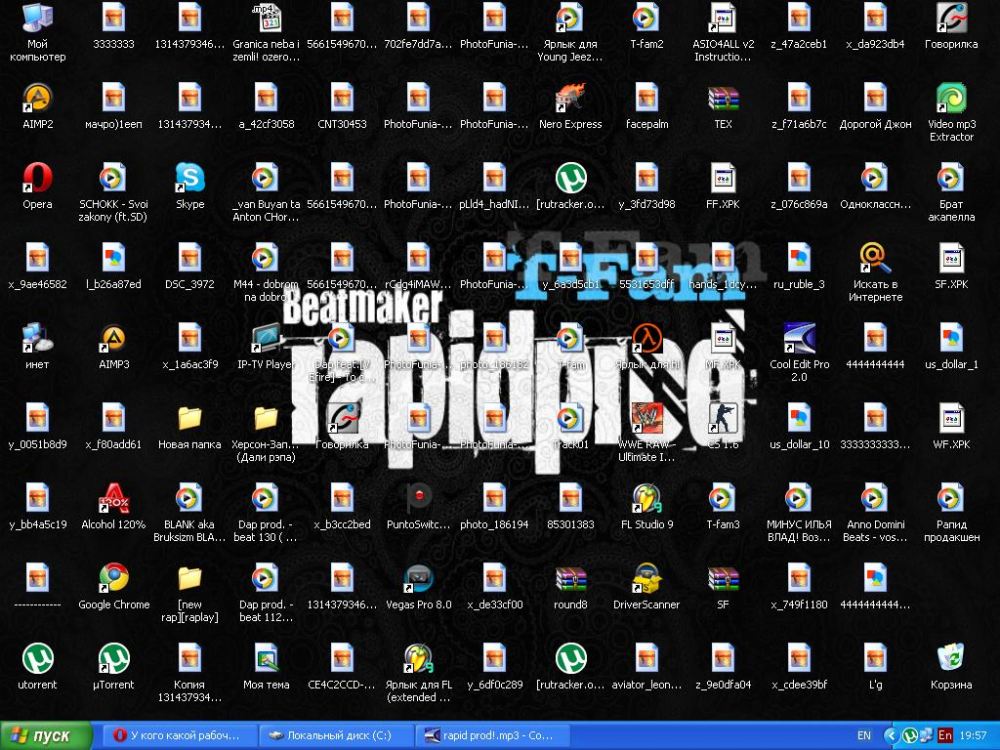Click the PuntoSwitcher desktop icon
Viewport: 1000px width, 750px height.
coord(418,498)
